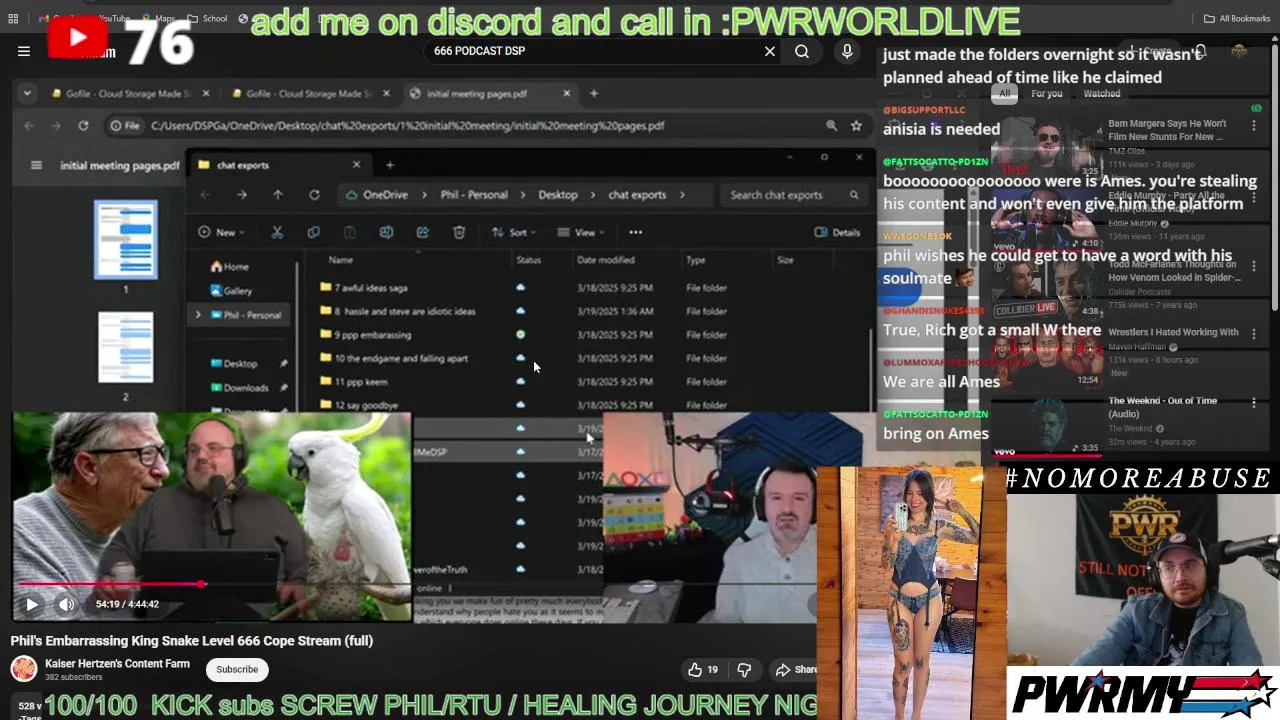Viewport: 1280px width, 720px height.
Task: Open the Sort dropdown menu
Action: tap(515, 232)
